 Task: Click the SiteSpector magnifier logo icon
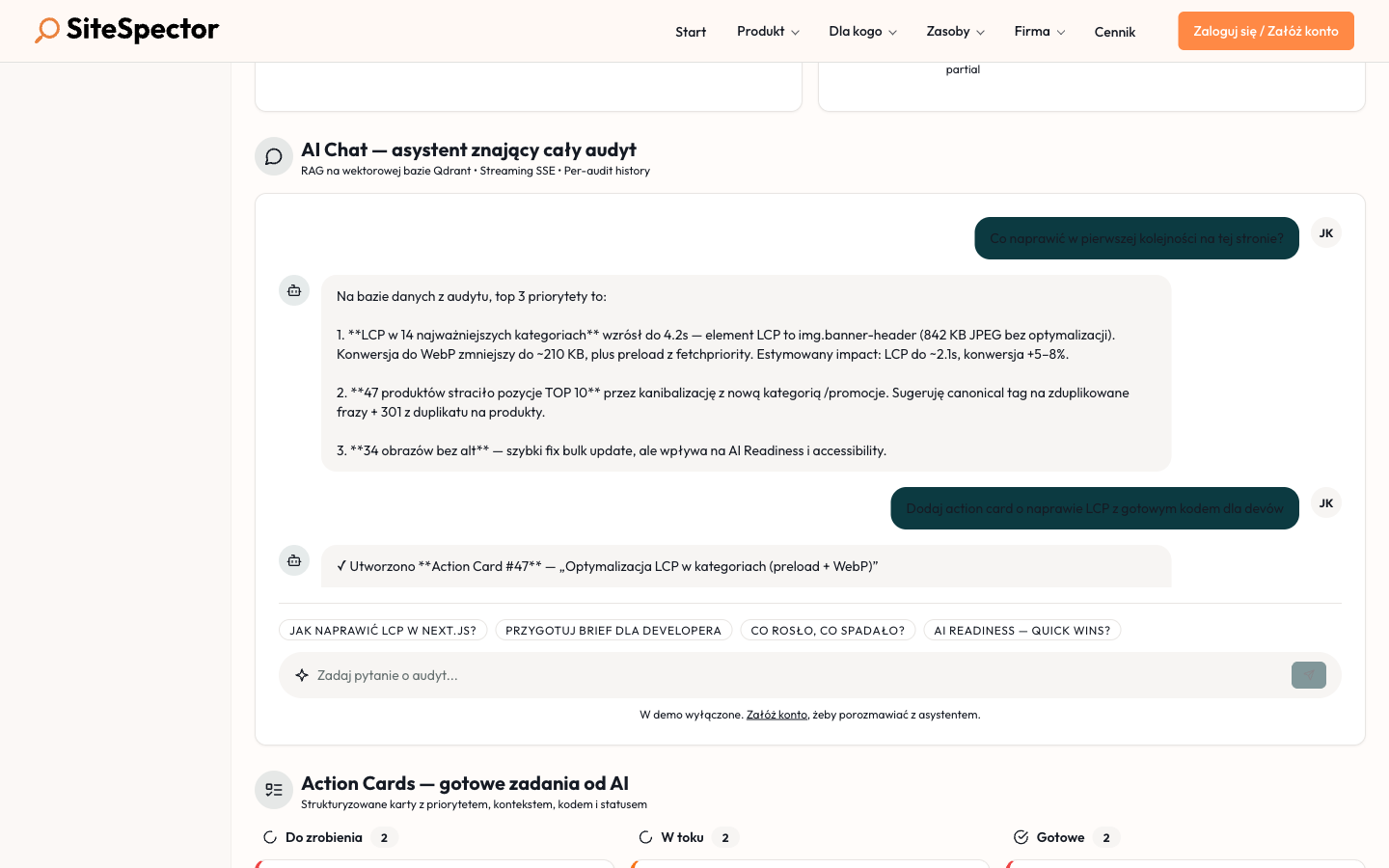[x=46, y=30]
